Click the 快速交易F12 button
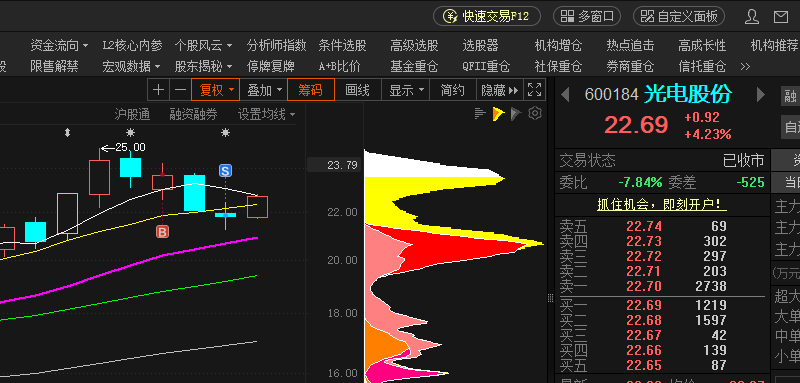 [487, 16]
